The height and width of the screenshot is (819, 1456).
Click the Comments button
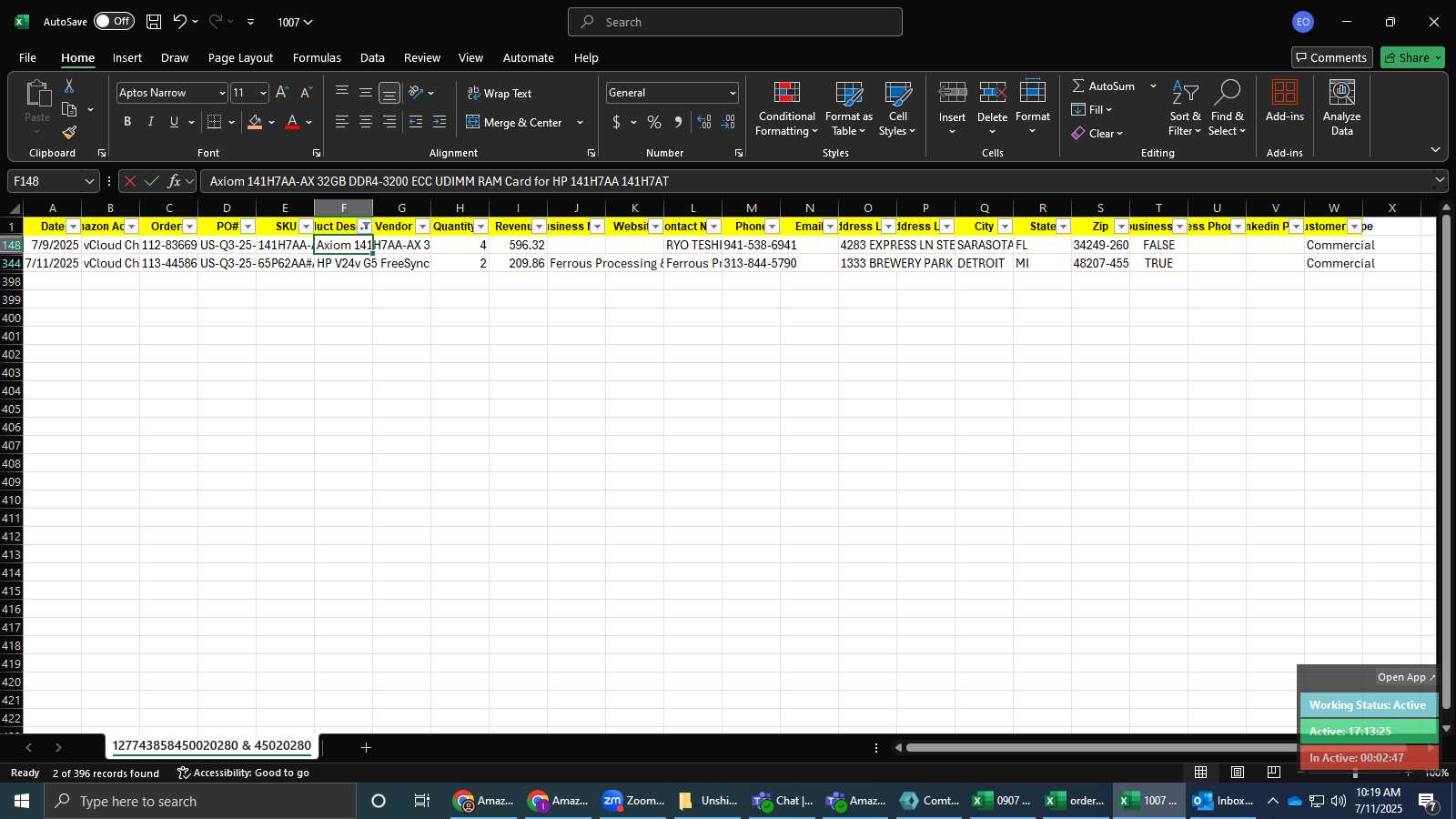[x=1331, y=57]
